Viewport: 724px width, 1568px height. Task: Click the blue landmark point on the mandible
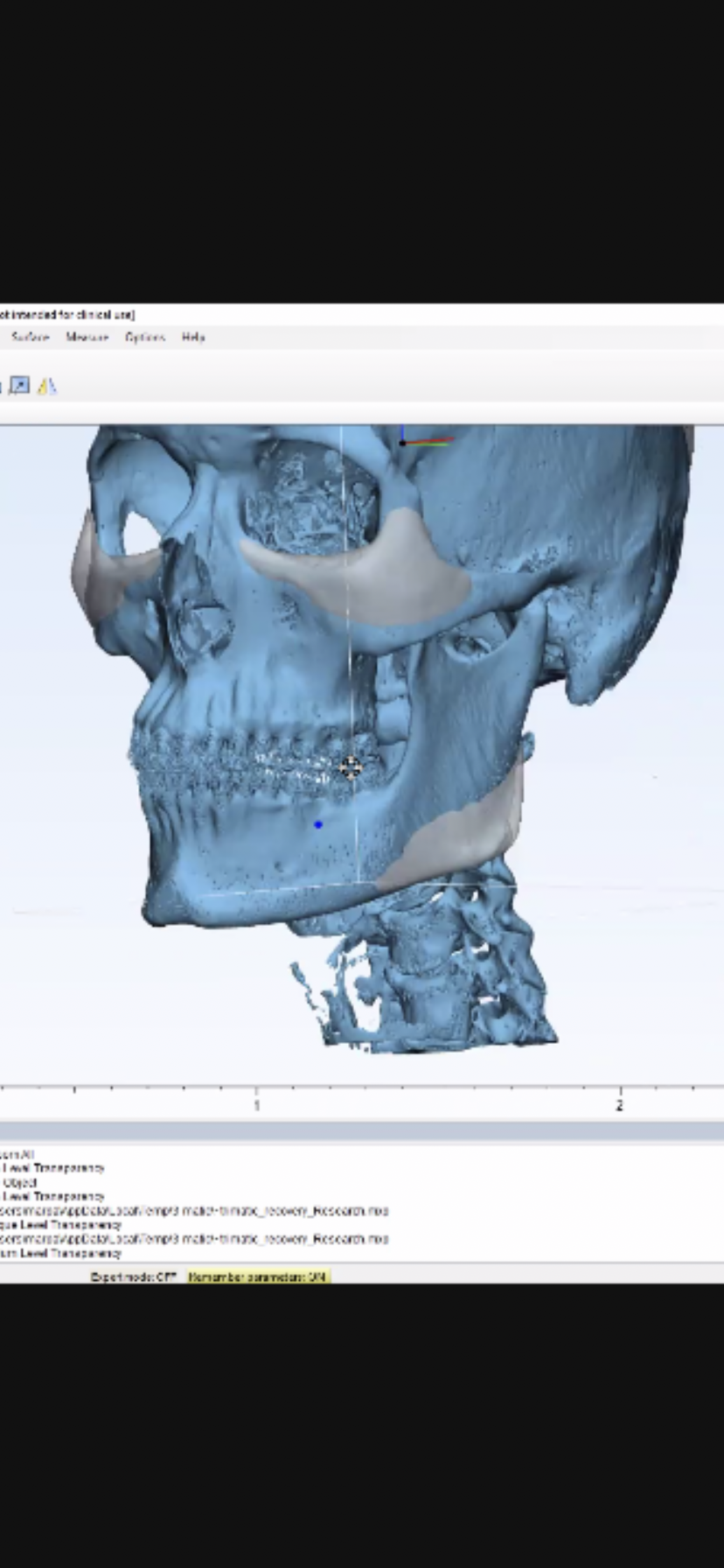[318, 824]
